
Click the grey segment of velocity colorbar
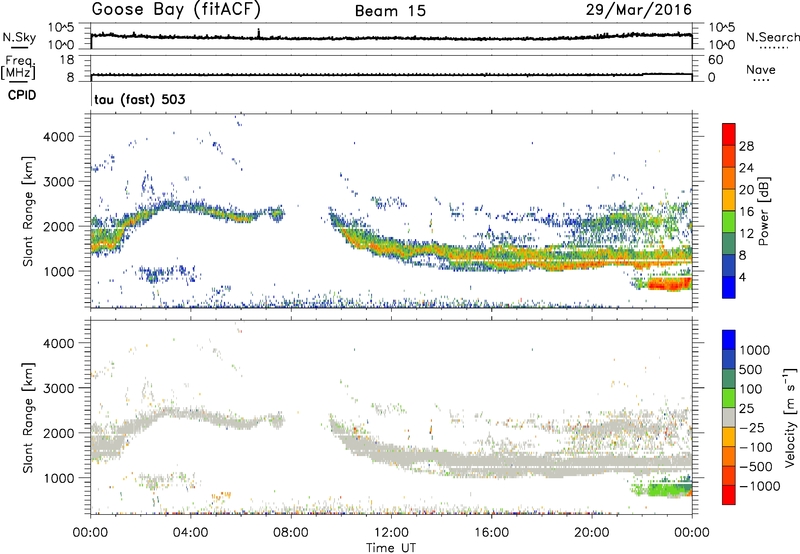[729, 418]
